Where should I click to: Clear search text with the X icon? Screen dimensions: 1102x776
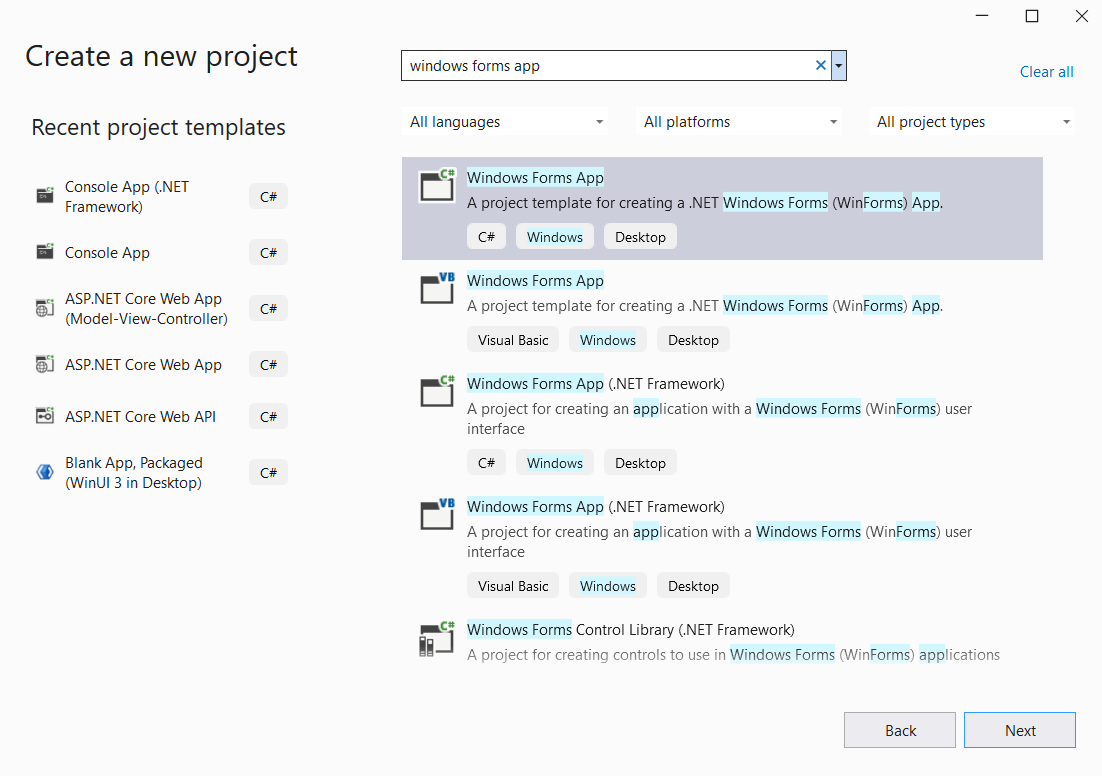pyautogui.click(x=821, y=66)
